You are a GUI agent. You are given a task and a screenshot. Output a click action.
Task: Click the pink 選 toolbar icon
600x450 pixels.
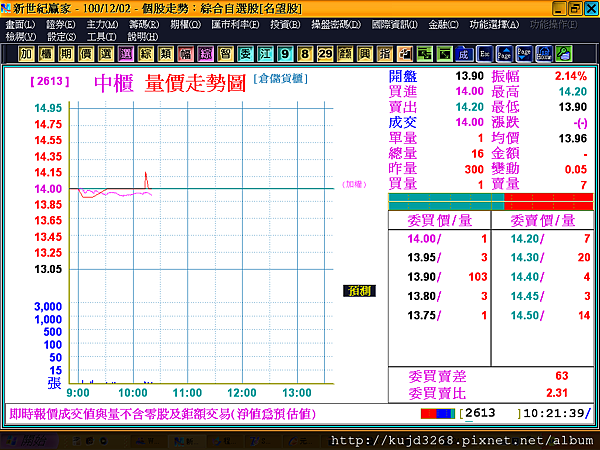(126, 54)
